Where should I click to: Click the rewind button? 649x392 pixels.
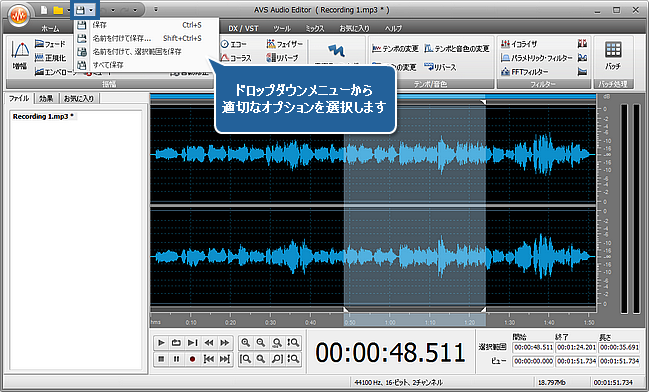click(209, 343)
